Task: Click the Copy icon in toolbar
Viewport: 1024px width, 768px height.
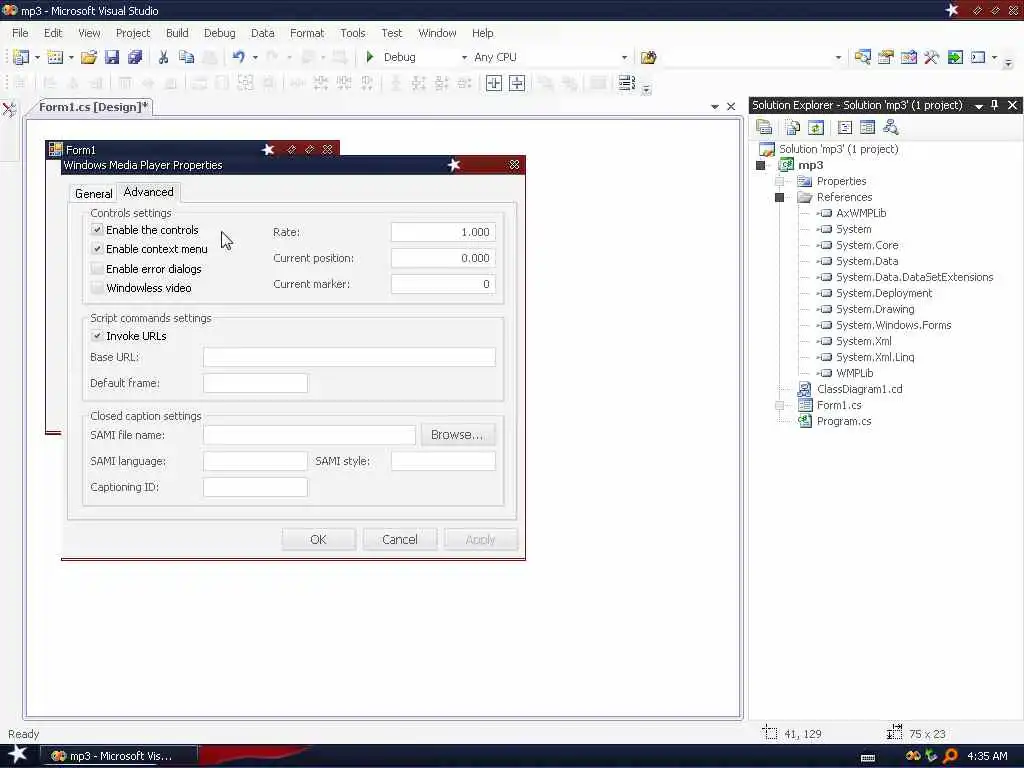Action: click(x=187, y=57)
